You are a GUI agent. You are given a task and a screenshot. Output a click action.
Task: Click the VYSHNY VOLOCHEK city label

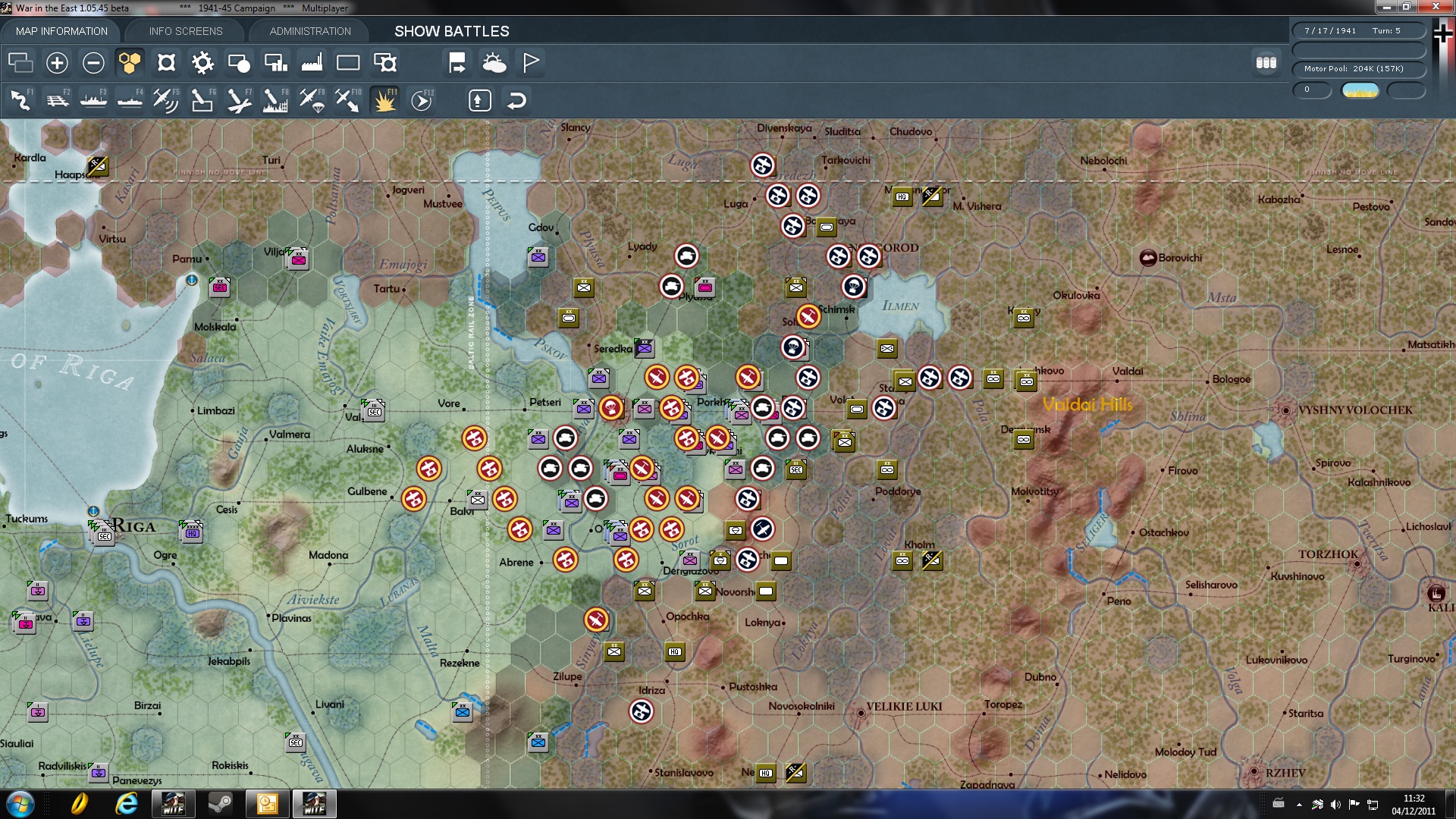(x=1355, y=410)
